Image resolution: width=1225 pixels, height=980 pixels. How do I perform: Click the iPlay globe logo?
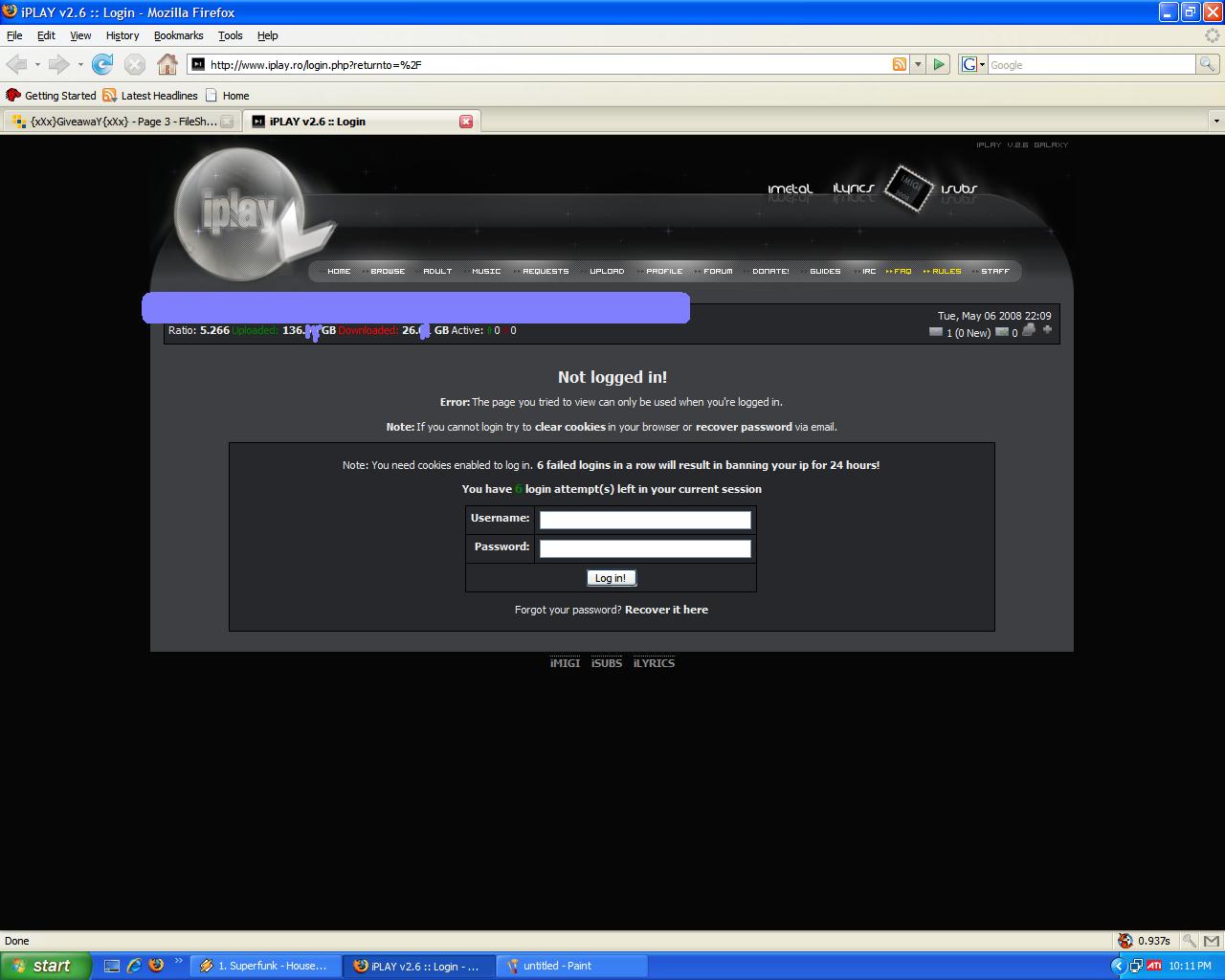click(x=239, y=213)
